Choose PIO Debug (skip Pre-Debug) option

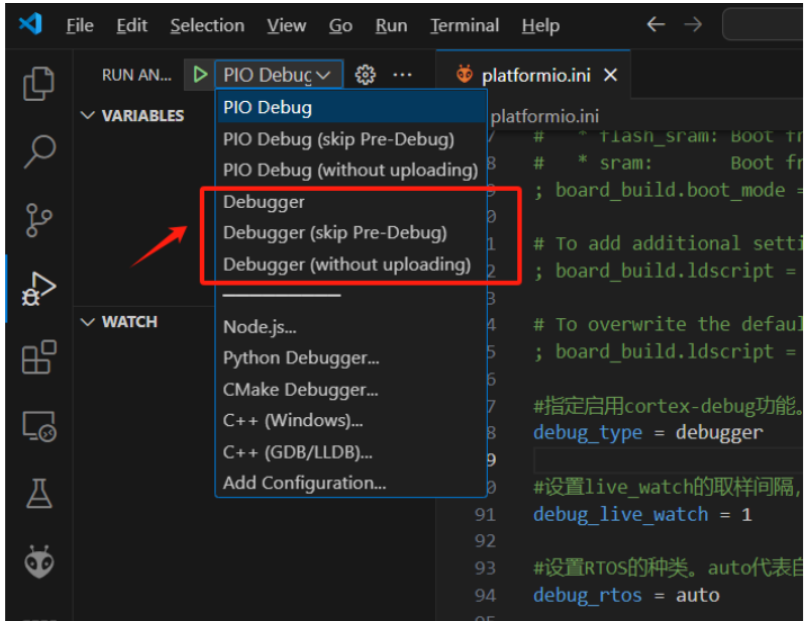351,139
